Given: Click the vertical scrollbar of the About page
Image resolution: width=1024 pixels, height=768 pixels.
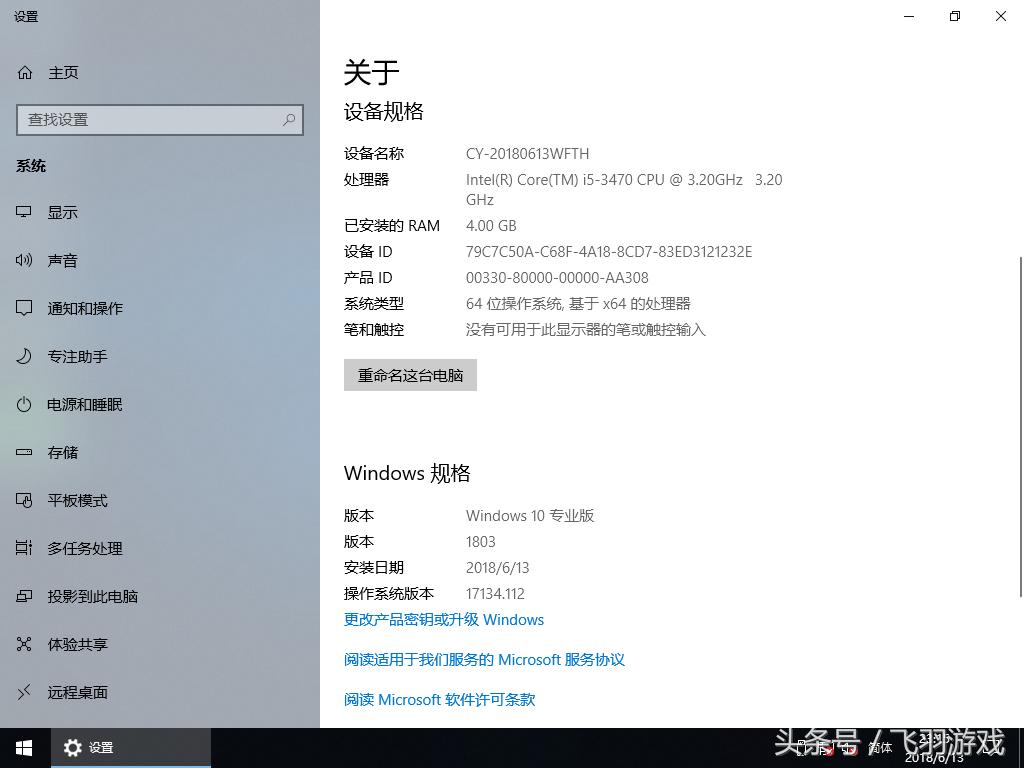Looking at the screenshot, I should click(1021, 428).
